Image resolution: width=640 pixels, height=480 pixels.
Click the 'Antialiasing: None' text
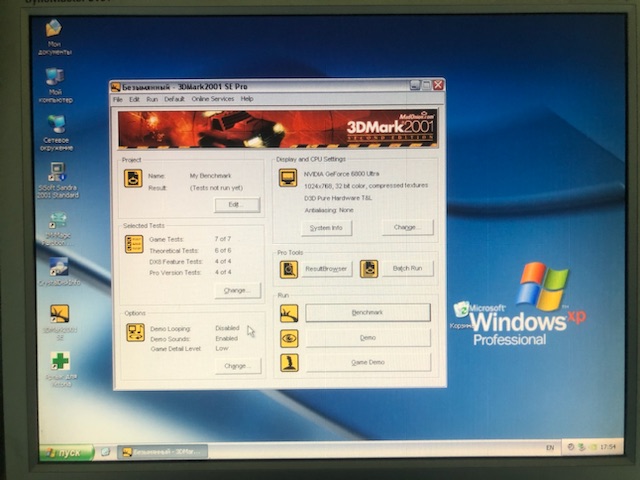click(329, 210)
